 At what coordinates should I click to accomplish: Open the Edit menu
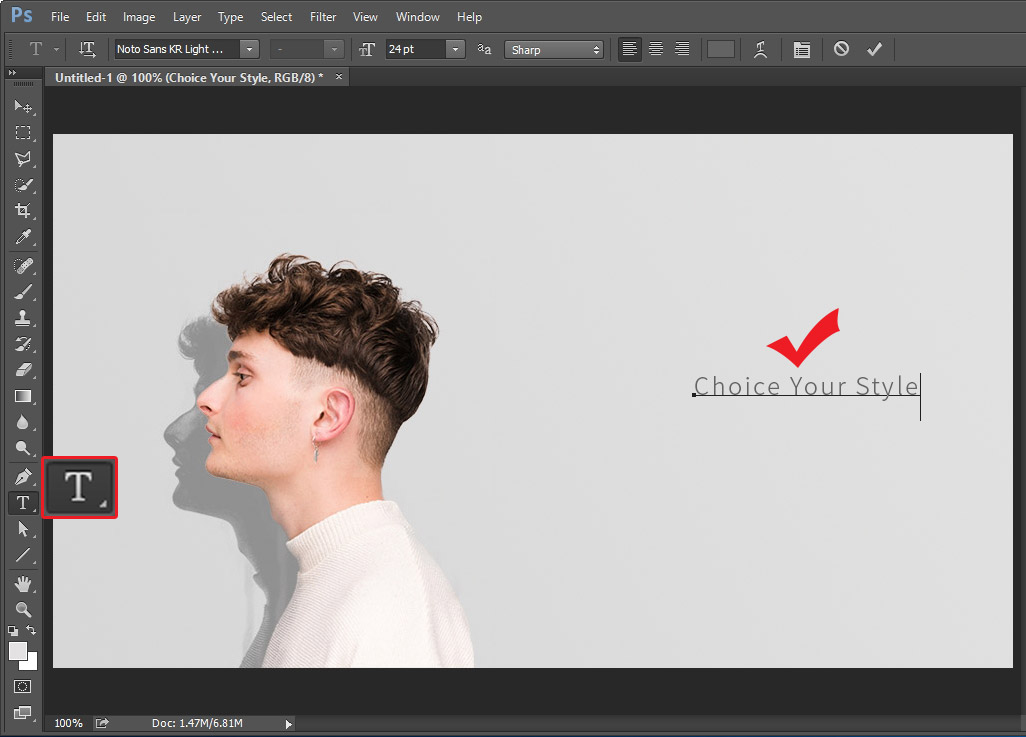click(x=96, y=17)
